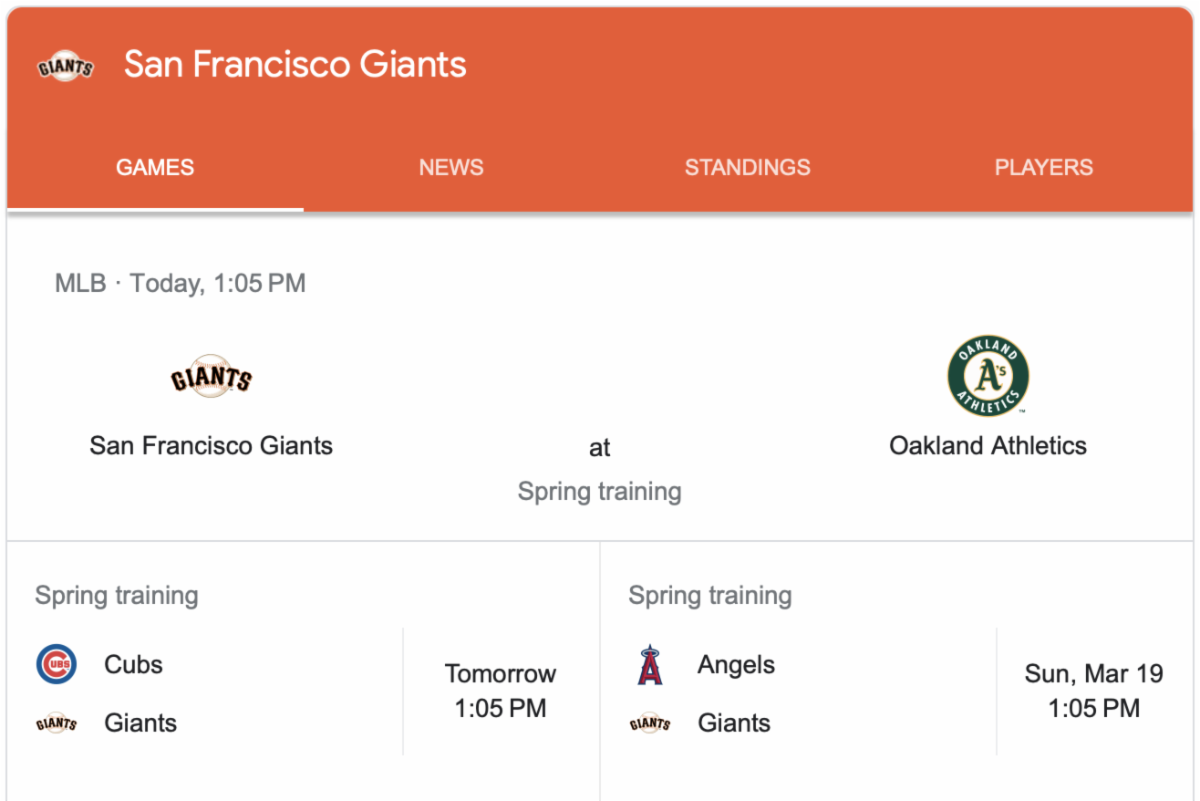Click the Giants logo in the header
1200x801 pixels.
65,67
